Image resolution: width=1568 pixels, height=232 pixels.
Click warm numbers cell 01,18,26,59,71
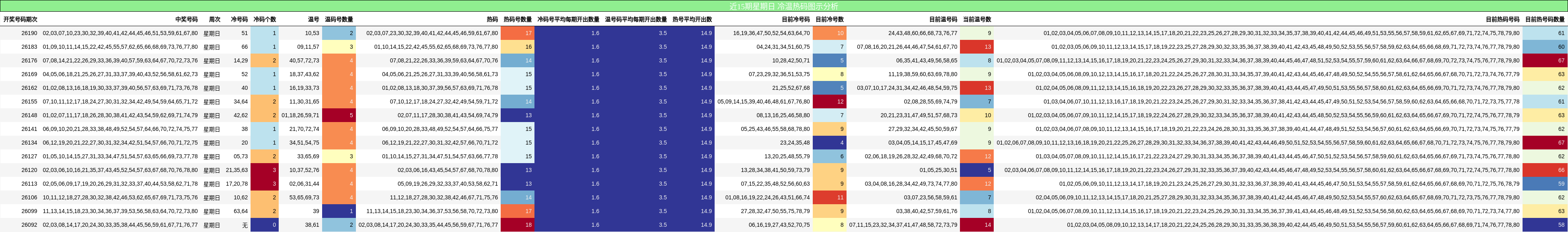(300, 116)
